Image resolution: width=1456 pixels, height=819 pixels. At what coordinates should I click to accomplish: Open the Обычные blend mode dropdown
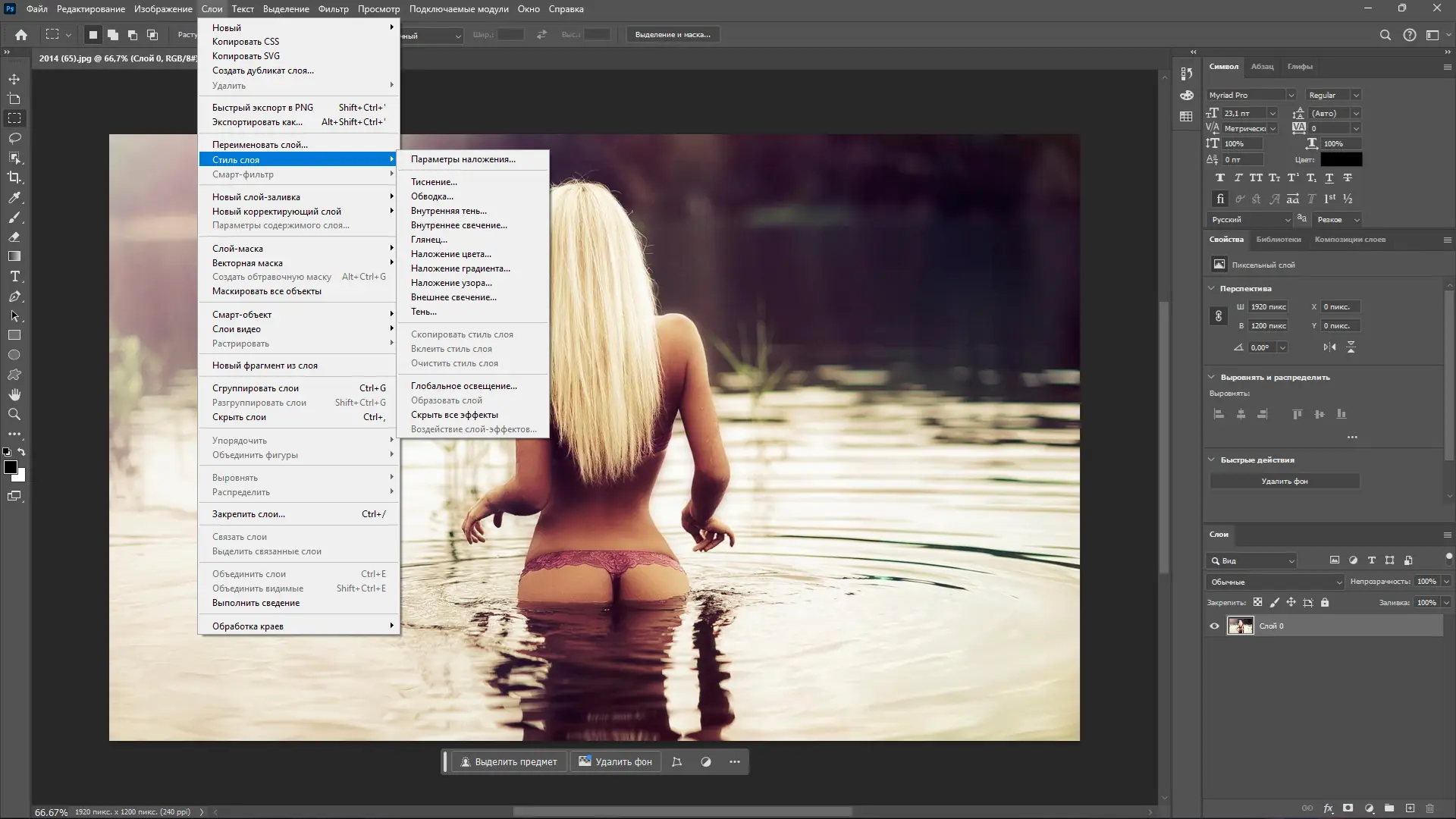point(1275,582)
